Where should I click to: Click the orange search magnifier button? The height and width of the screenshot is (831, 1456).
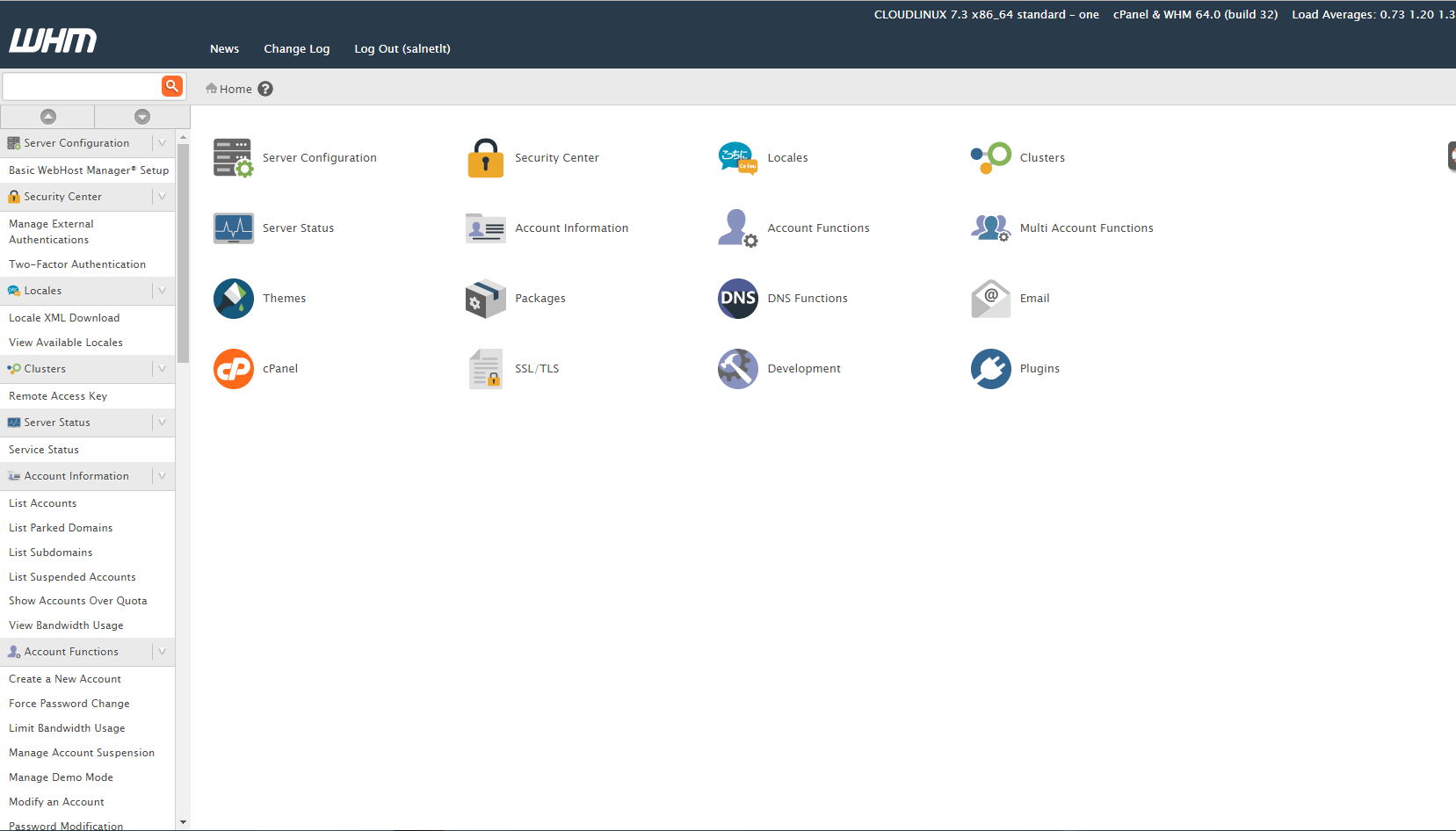(172, 86)
